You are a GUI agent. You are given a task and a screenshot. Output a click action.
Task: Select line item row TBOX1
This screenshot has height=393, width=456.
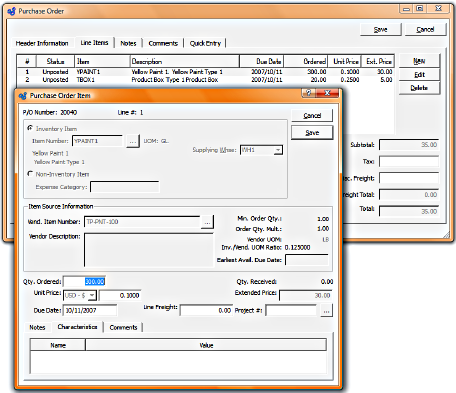pos(206,80)
